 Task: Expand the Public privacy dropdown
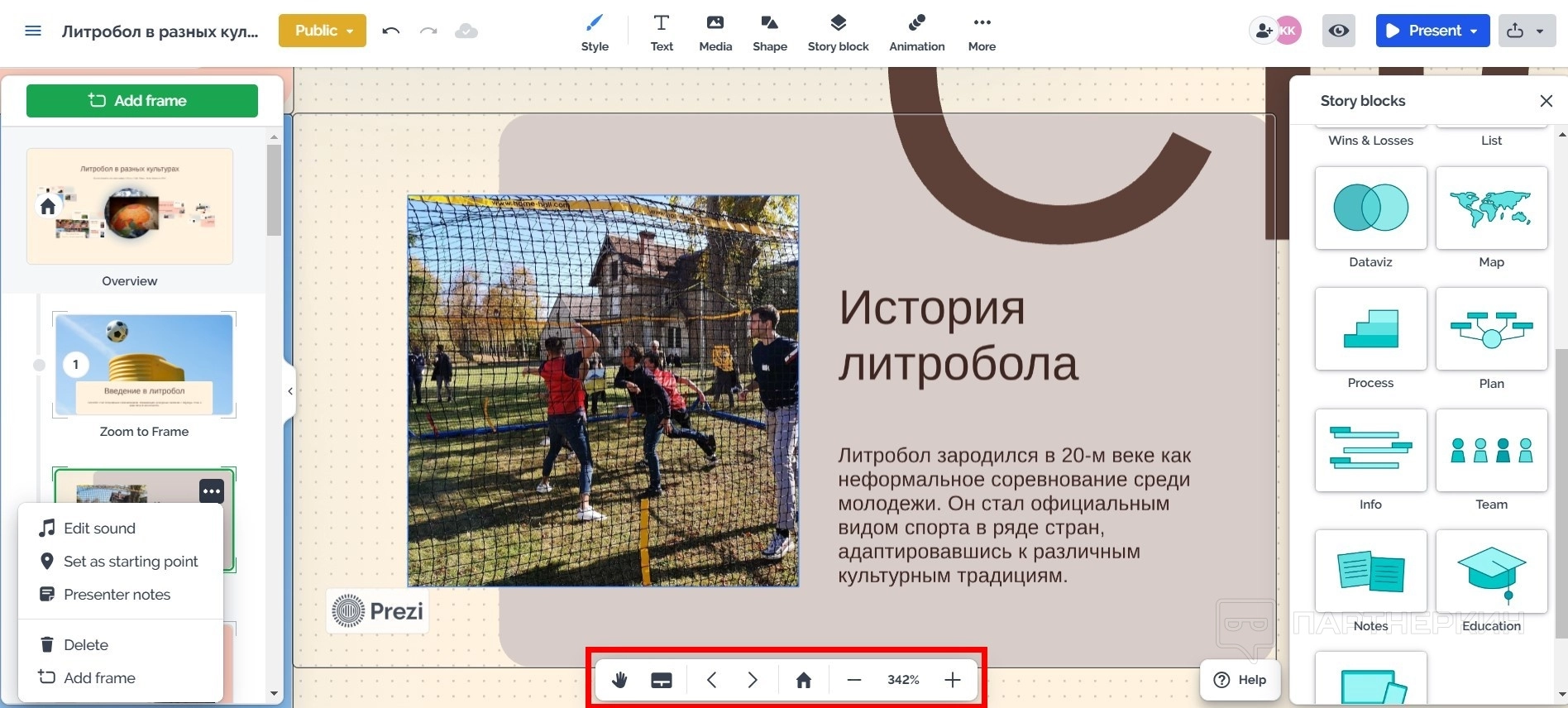(322, 31)
